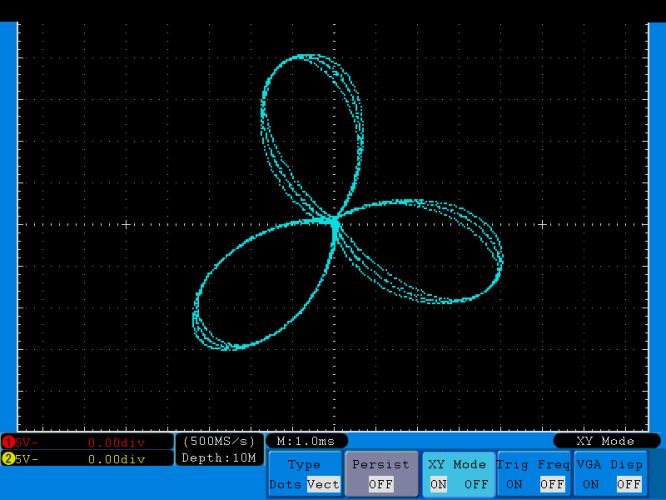The image size is (666, 500).
Task: Set Trig Freq to OFF
Action: pos(552,484)
